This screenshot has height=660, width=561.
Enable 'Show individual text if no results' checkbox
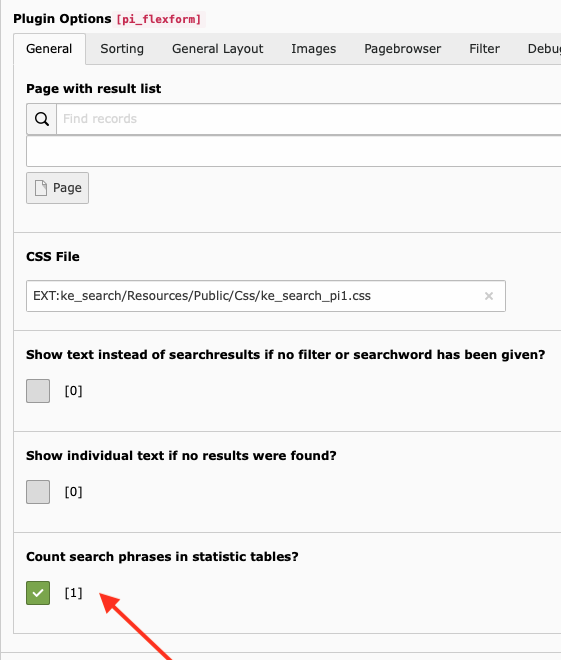coord(38,492)
